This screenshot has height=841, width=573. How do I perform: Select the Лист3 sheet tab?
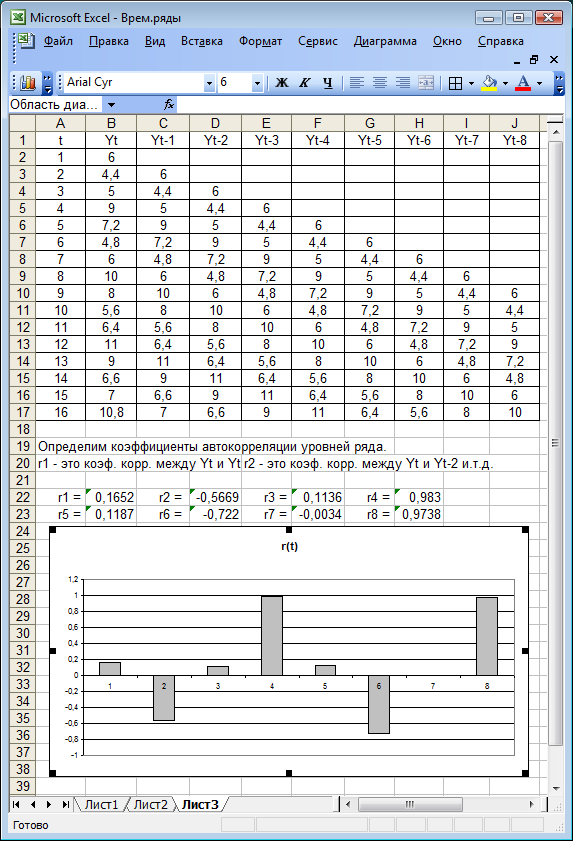click(x=200, y=805)
